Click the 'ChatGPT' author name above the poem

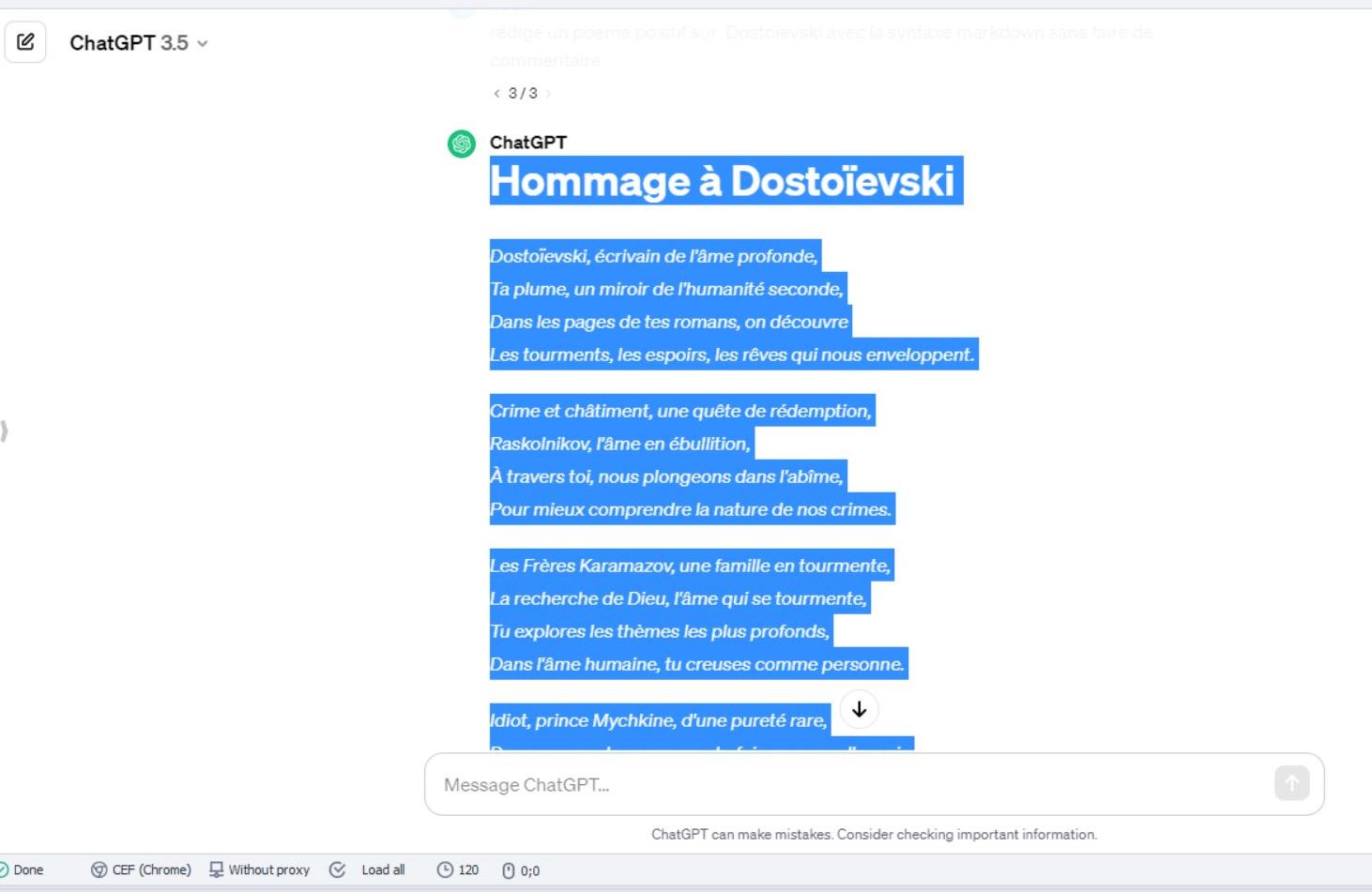pos(528,143)
